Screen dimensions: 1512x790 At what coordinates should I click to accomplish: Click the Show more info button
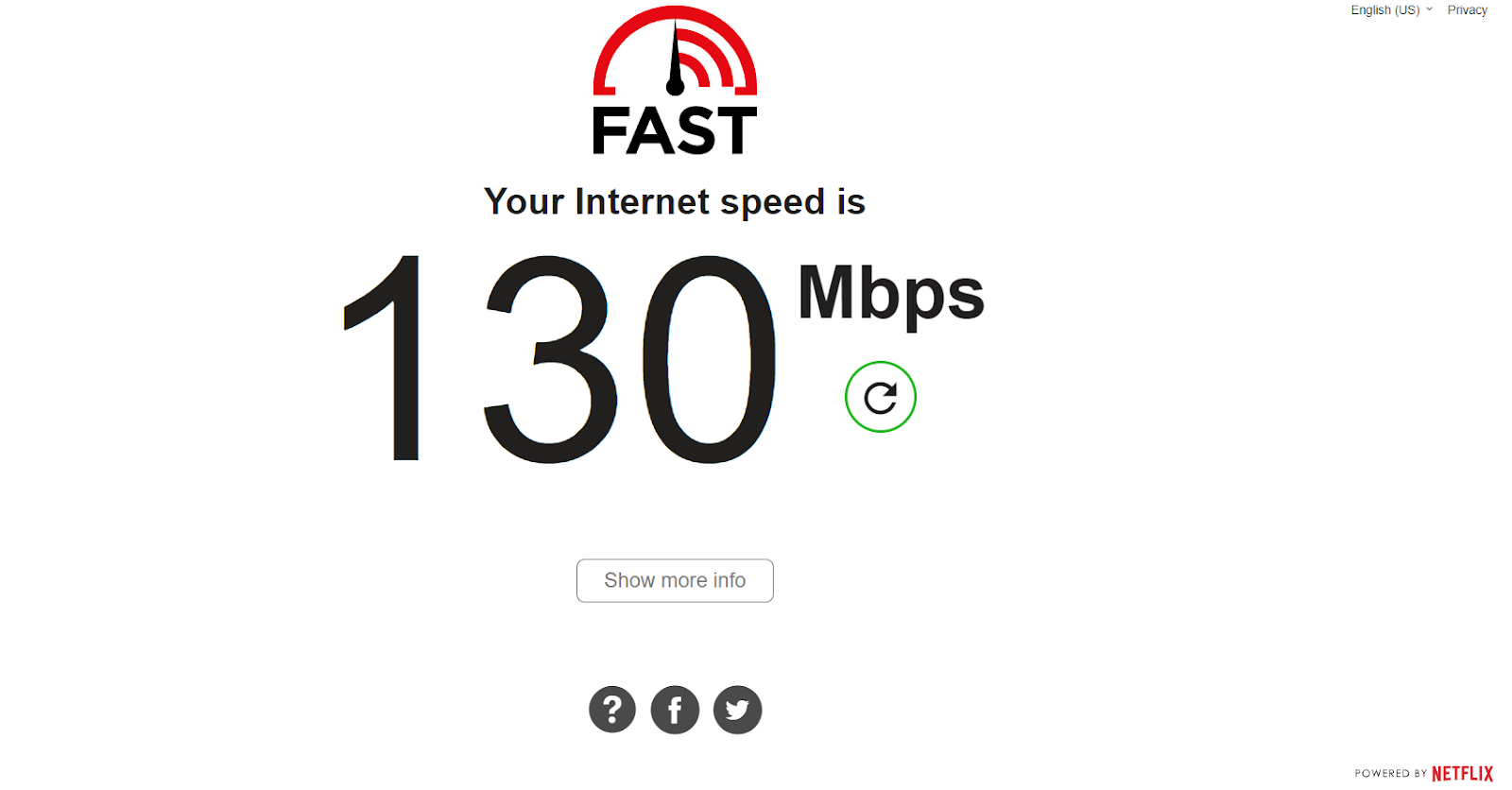pos(675,580)
